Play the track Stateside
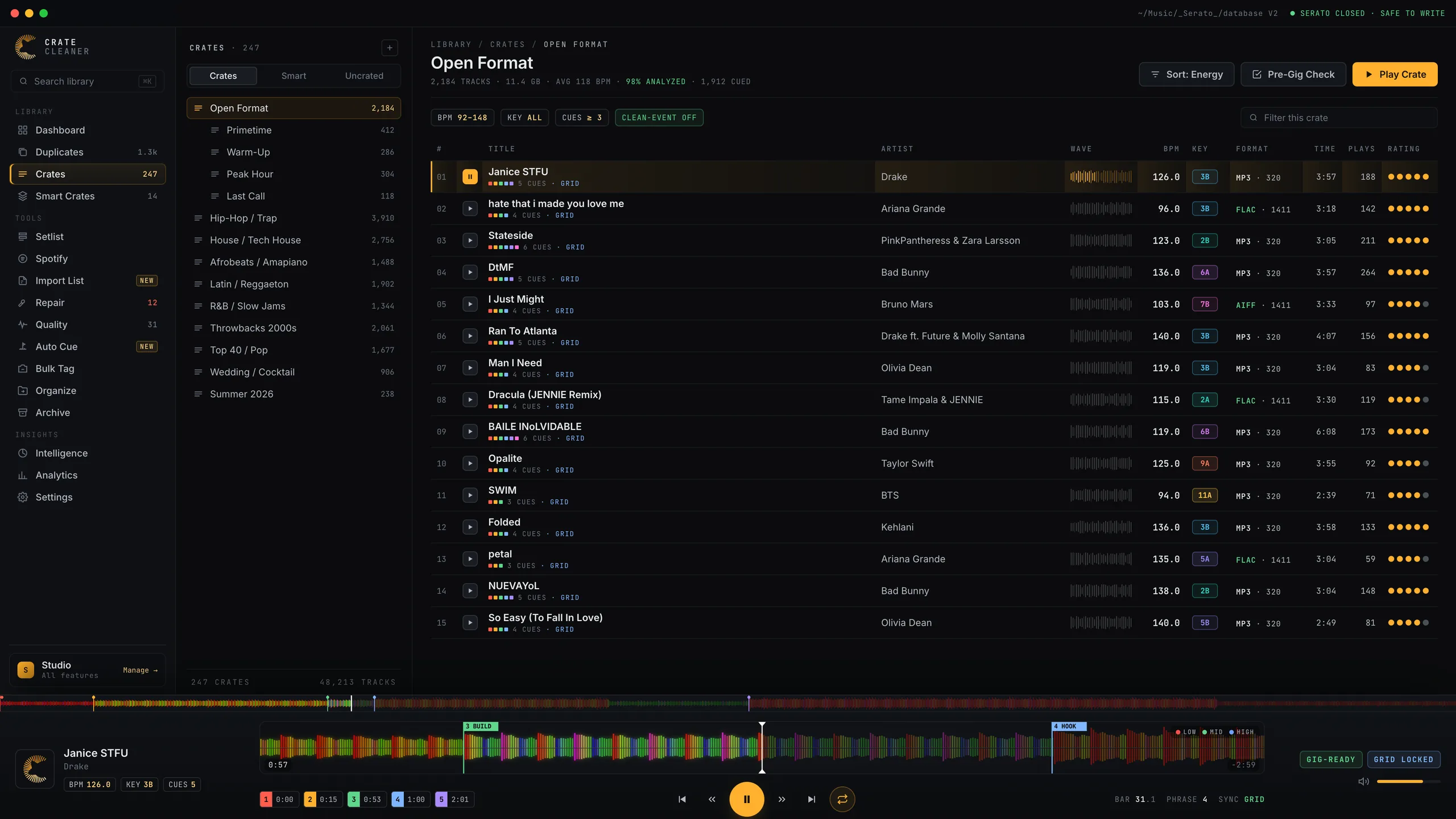1456x819 pixels. tap(470, 241)
